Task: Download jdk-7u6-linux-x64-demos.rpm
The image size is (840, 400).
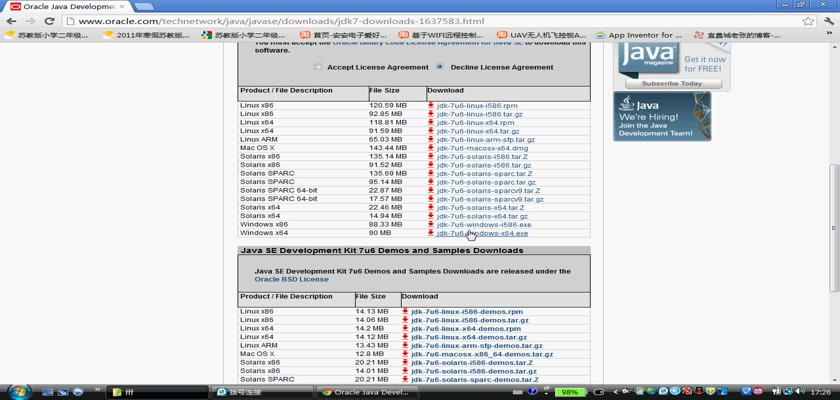Action: point(466,329)
